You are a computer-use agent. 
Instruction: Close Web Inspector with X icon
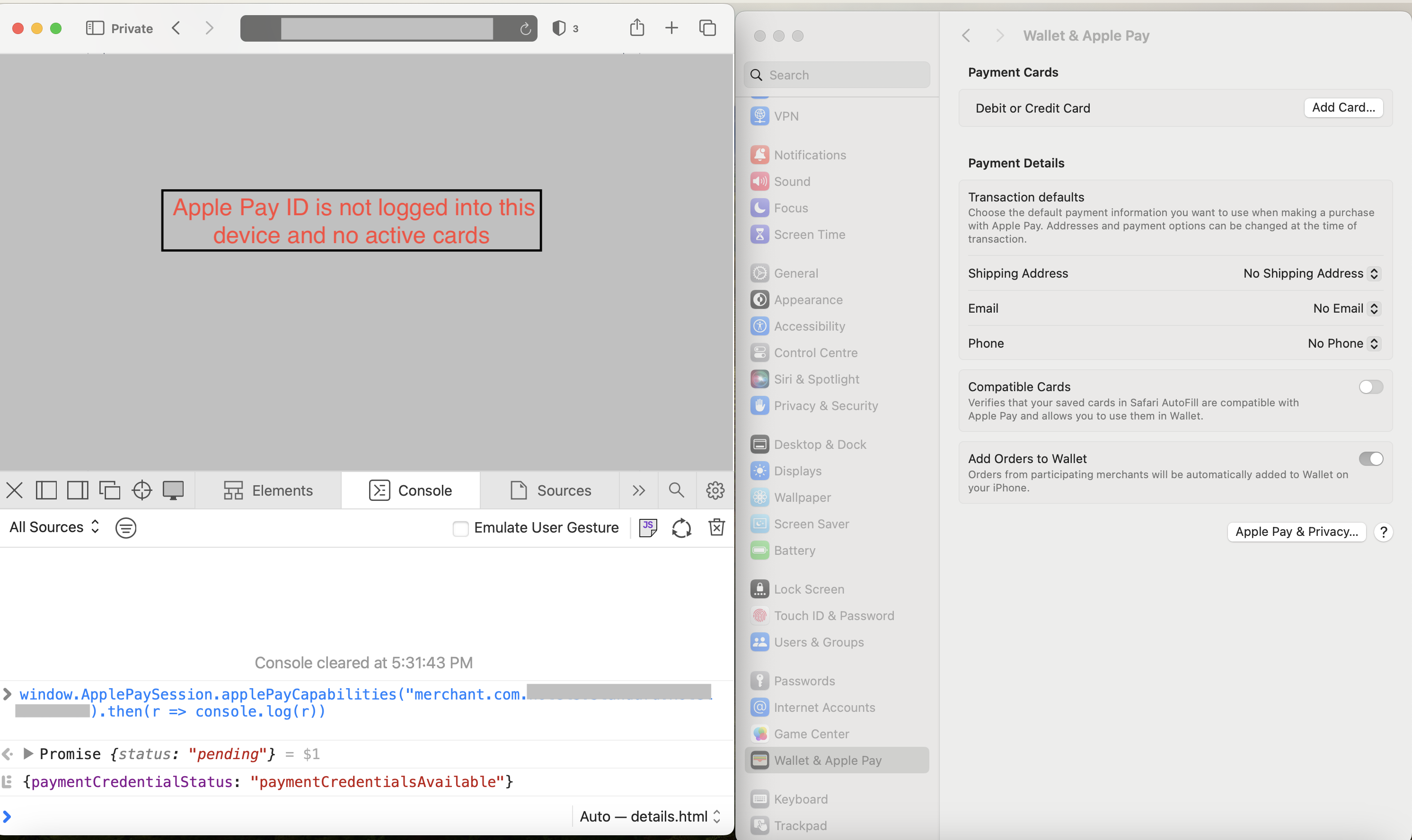tap(15, 490)
